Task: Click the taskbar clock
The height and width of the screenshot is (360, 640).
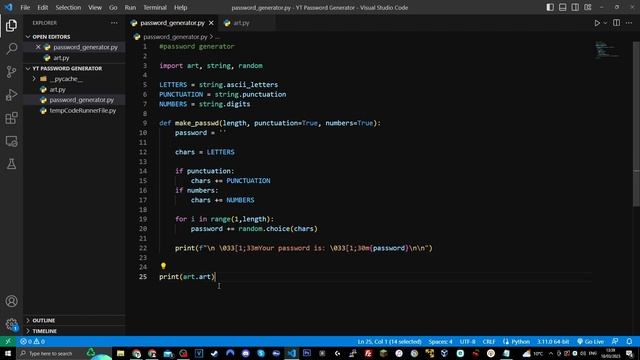Action: (611, 353)
